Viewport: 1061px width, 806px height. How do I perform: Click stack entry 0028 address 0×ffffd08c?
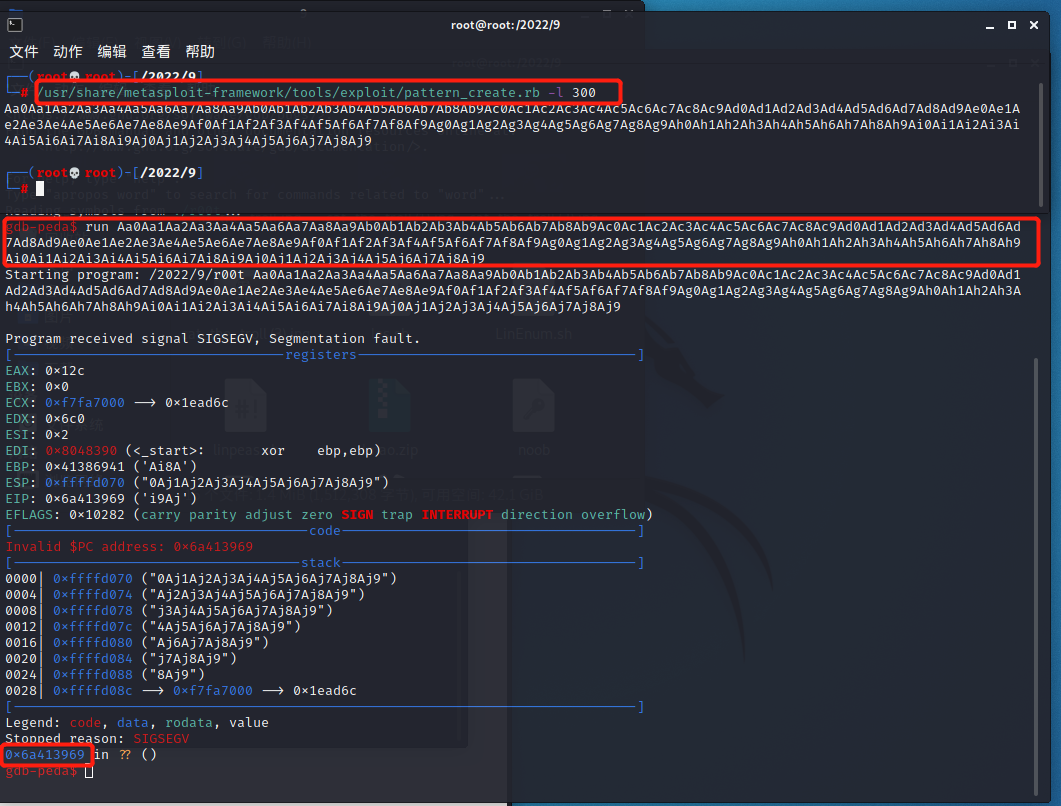[93, 691]
